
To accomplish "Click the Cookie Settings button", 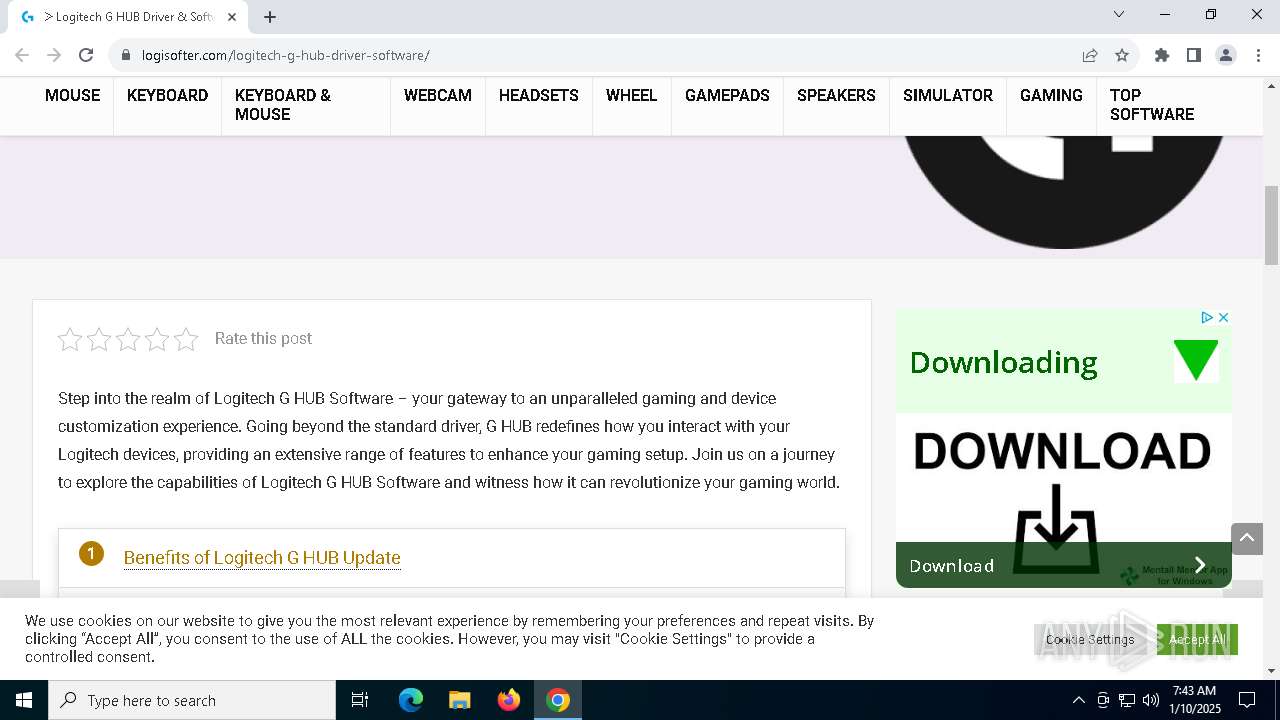I will (1090, 639).
